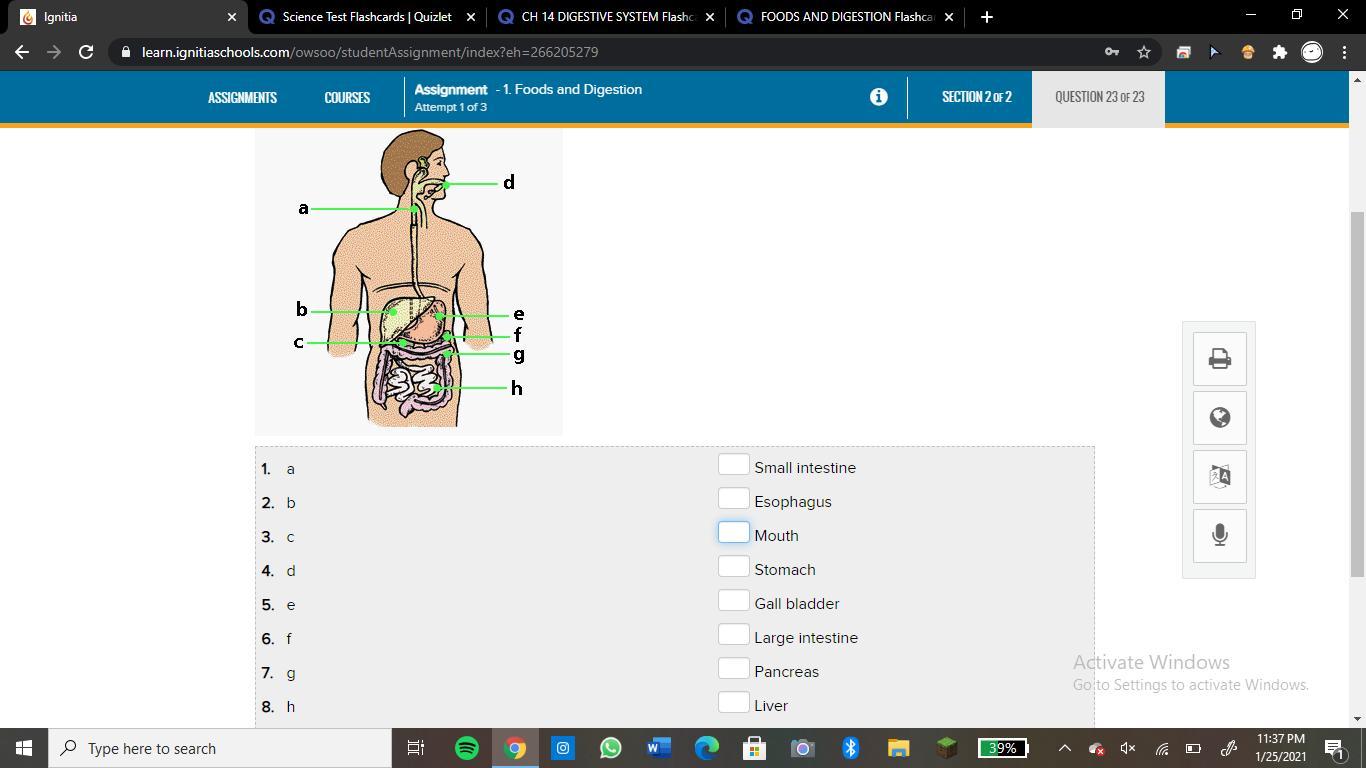Open the assignment info icon
Viewport: 1366px width, 768px height.
click(878, 97)
